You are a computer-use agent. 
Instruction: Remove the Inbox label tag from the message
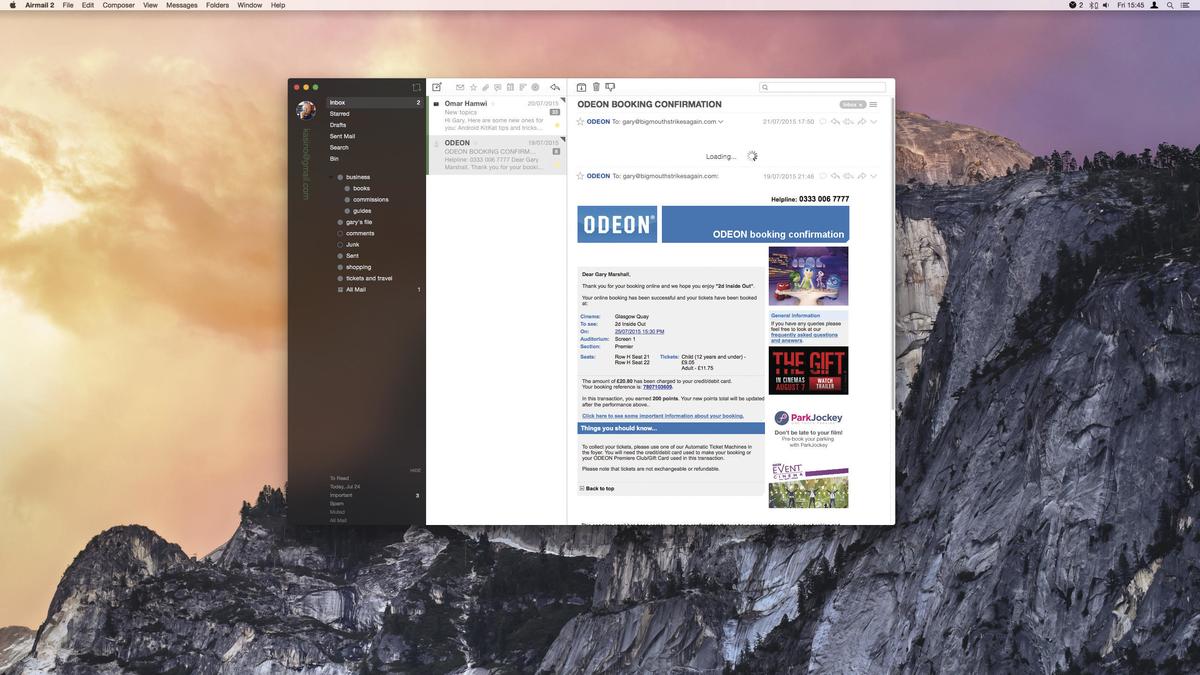click(860, 105)
